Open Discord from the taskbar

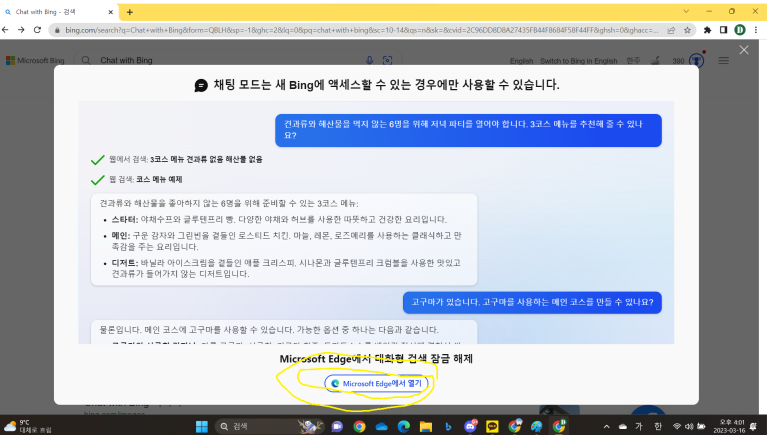click(x=470, y=426)
